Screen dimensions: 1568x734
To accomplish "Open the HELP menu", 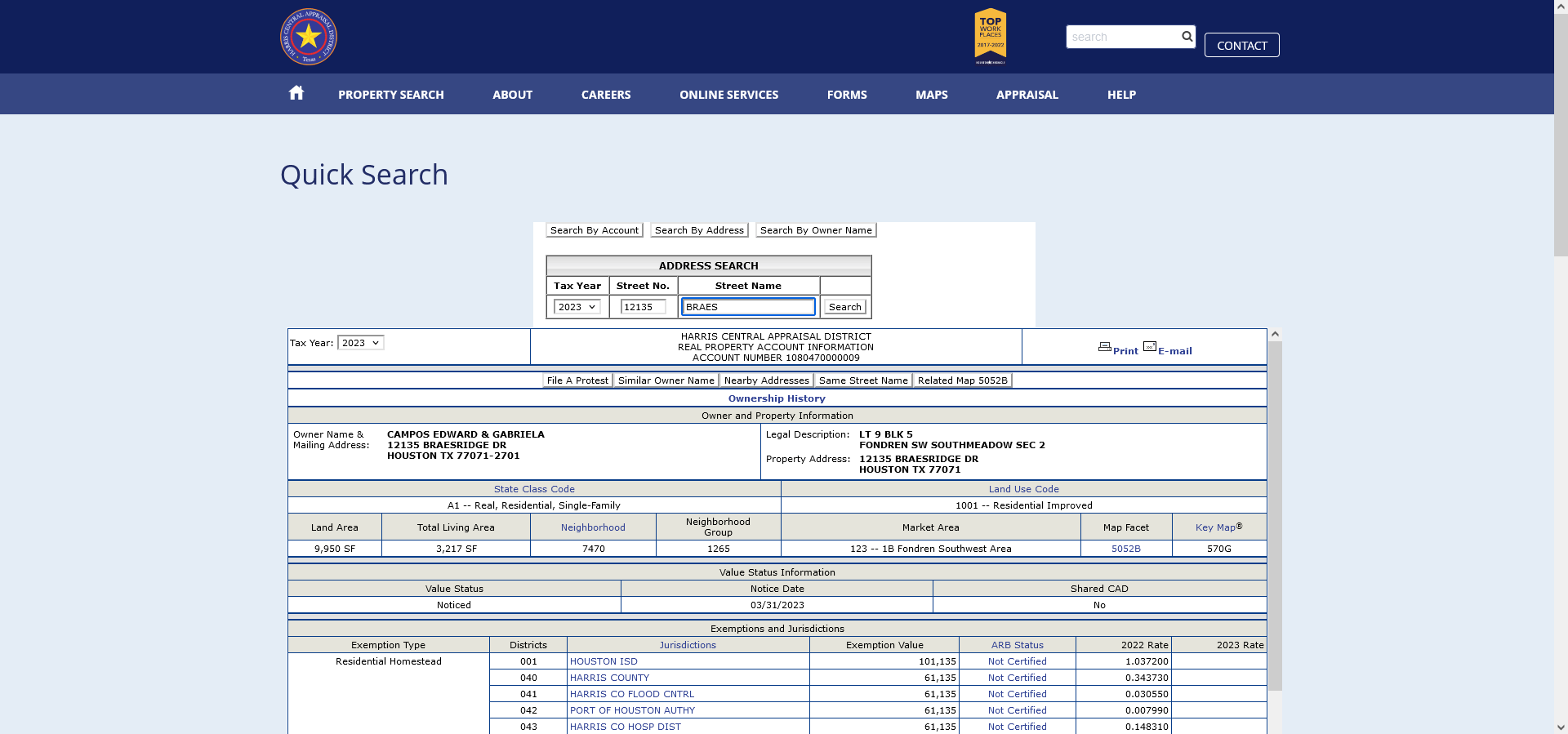I will point(1121,95).
